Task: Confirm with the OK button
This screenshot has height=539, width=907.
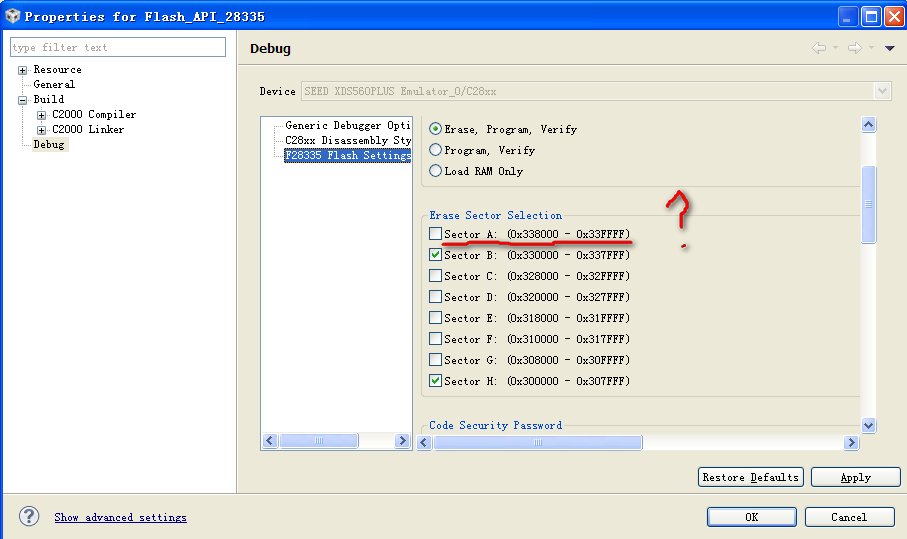Action: 751,517
